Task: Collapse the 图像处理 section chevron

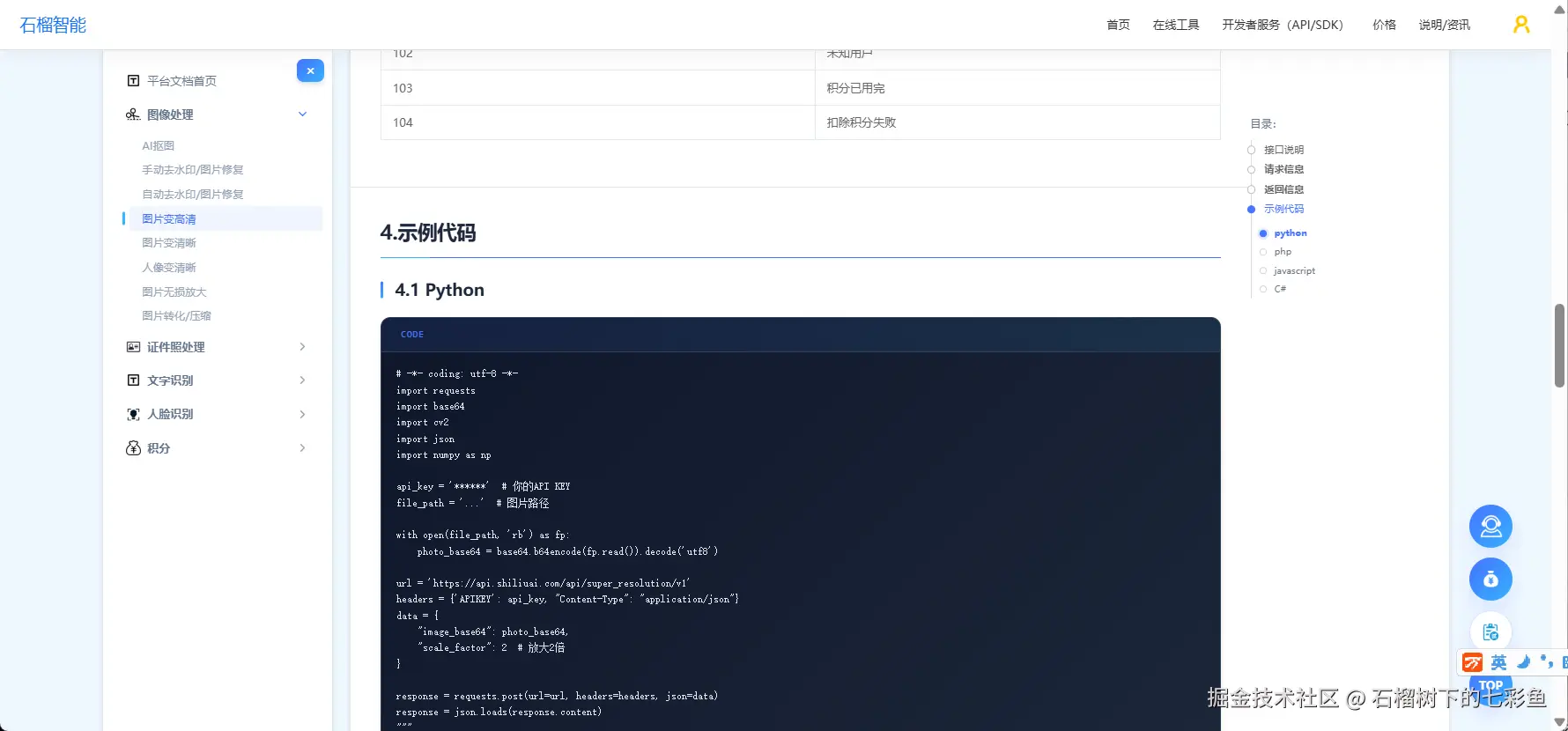Action: pos(302,114)
